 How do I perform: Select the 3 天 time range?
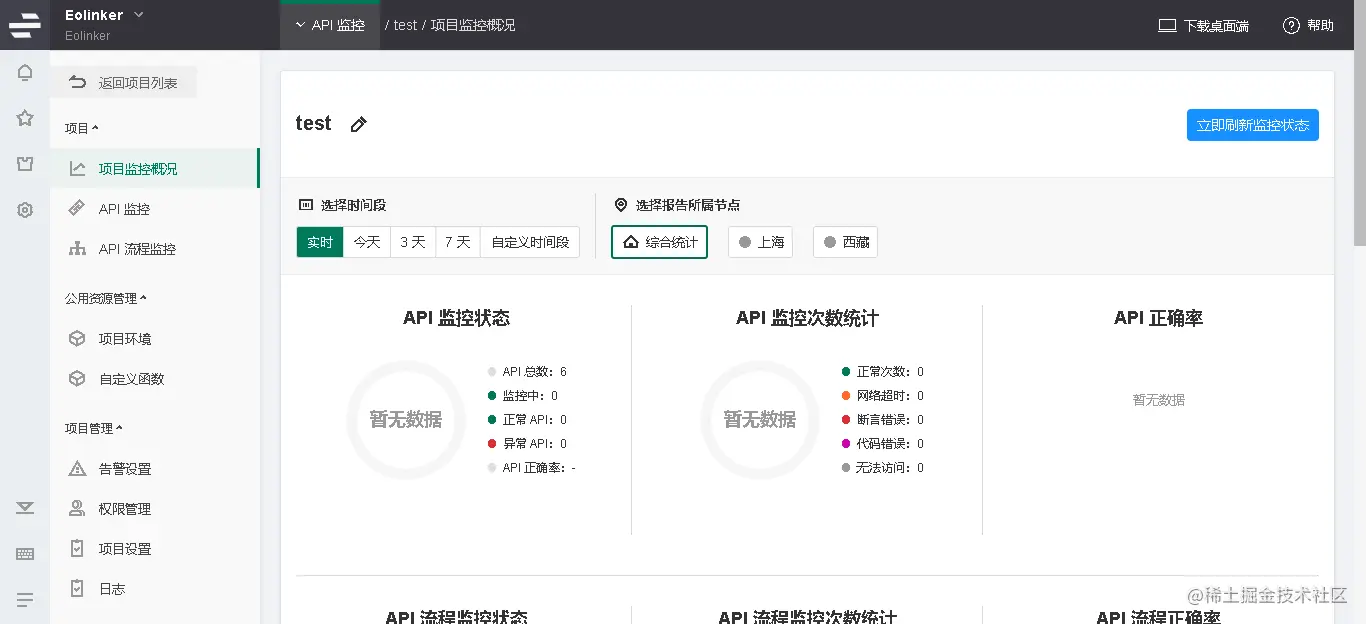coord(413,242)
